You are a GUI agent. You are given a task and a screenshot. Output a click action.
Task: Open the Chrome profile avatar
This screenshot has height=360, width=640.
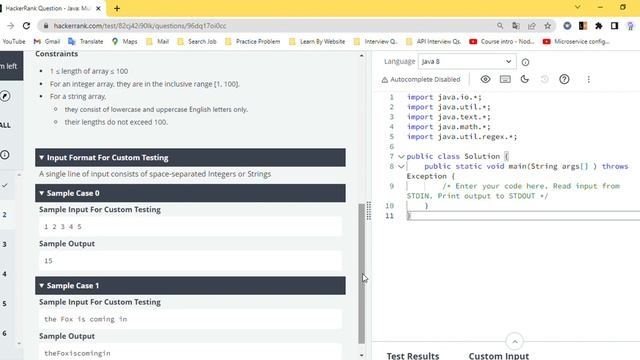630,26
